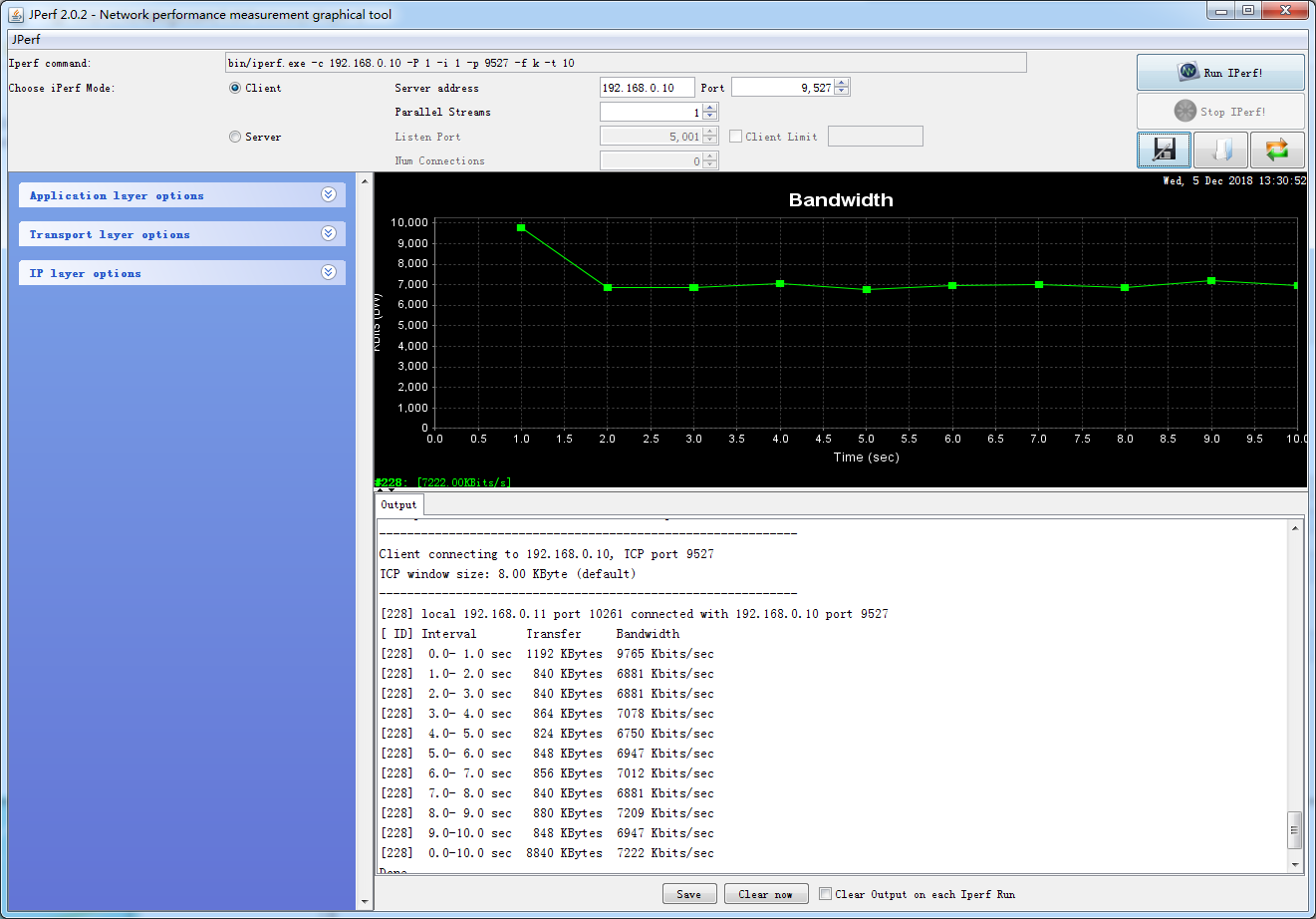Viewport: 1316px width, 919px height.
Task: Click the gray Stop IPerf icon
Action: click(1184, 110)
